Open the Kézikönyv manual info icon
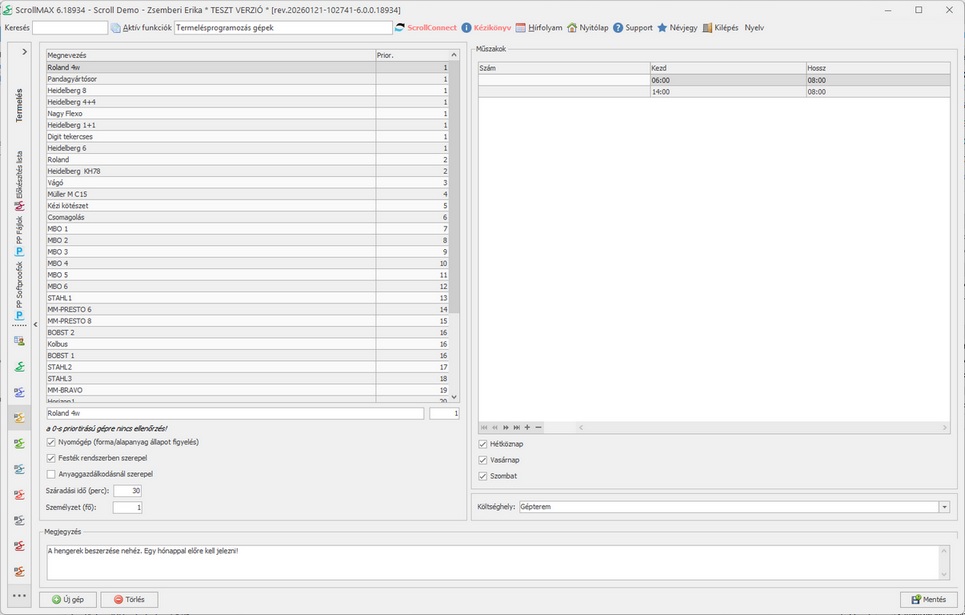This screenshot has width=965, height=615. tap(466, 28)
